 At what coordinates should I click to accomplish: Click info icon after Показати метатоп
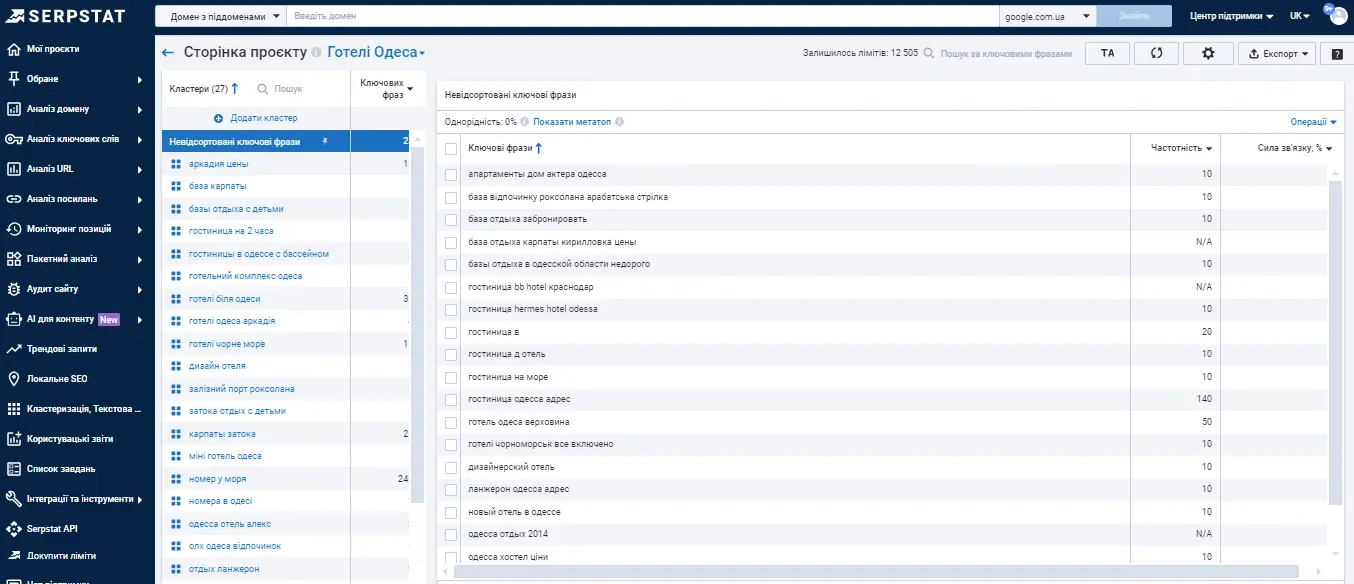point(620,122)
